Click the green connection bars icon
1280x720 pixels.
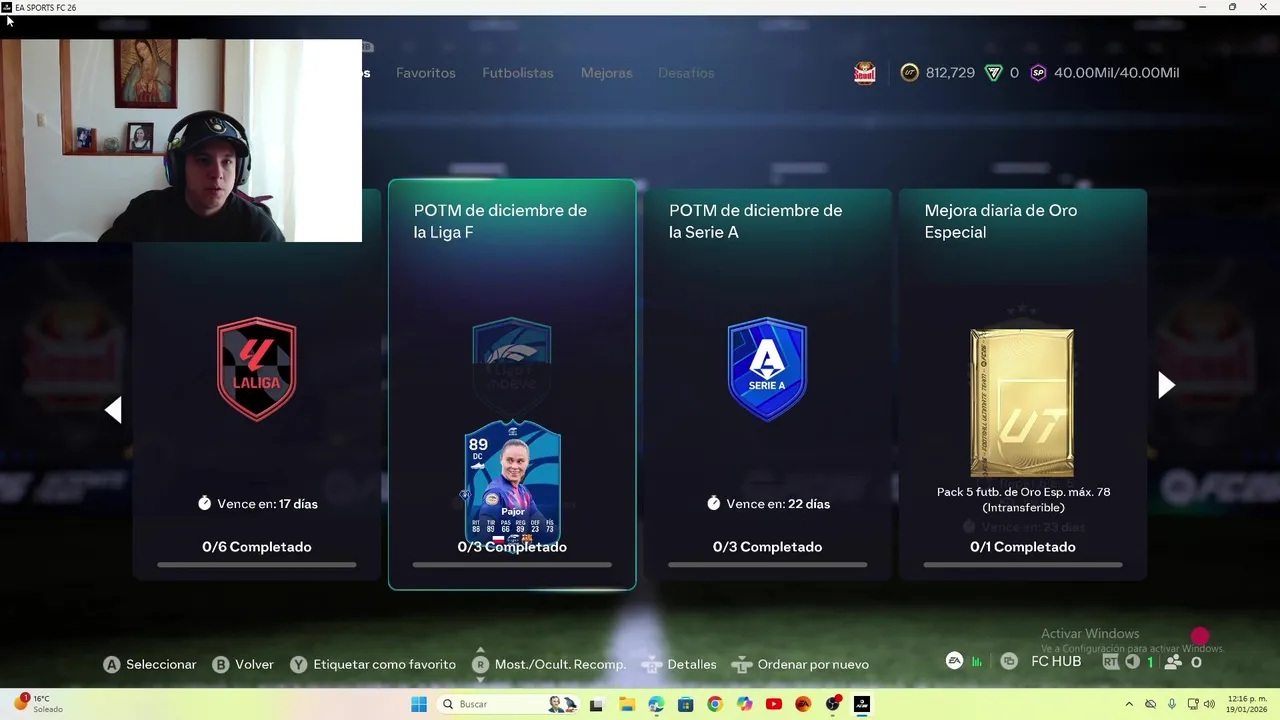pyautogui.click(x=977, y=662)
